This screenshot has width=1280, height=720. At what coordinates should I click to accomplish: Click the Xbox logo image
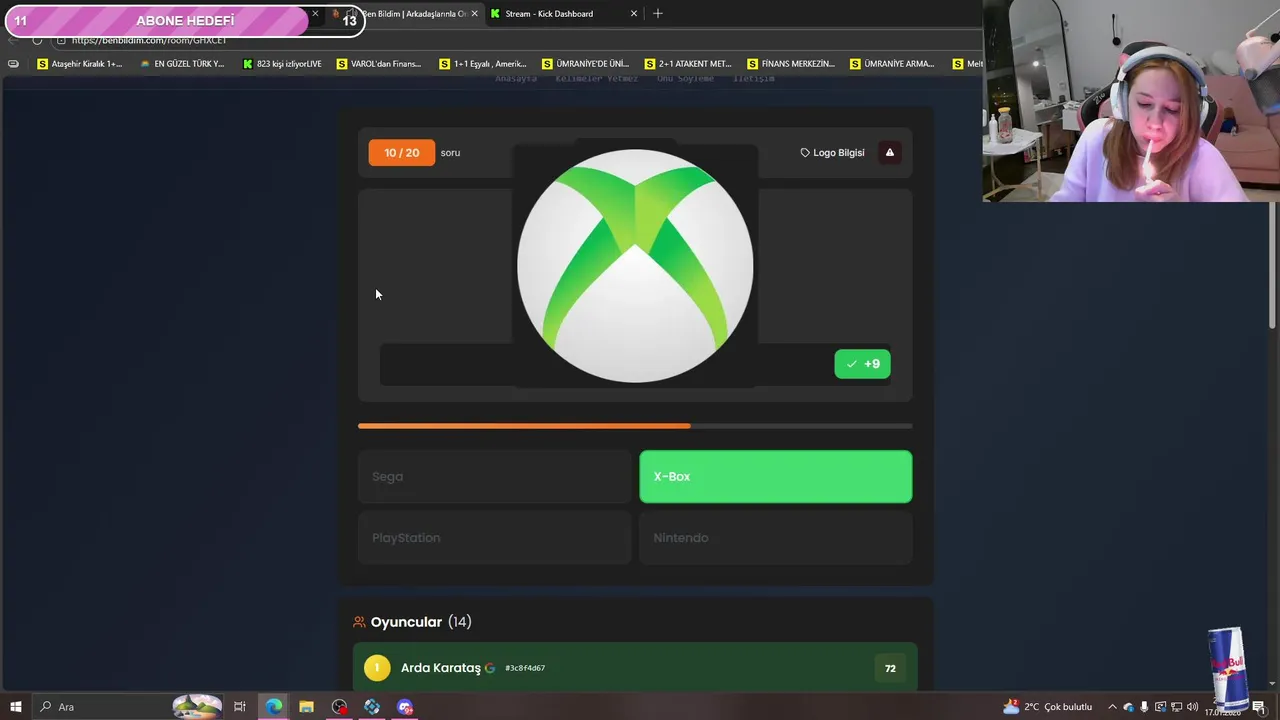[x=635, y=266]
